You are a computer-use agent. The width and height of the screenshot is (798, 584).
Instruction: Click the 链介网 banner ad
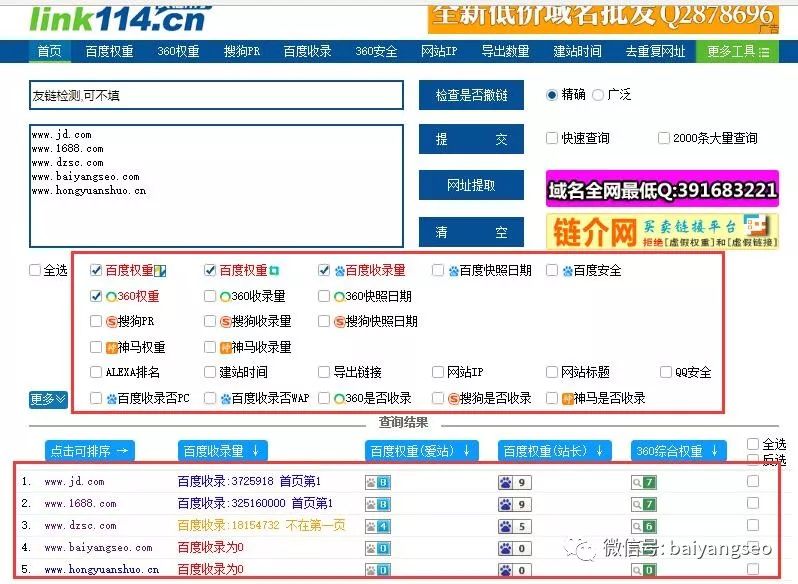pos(662,231)
